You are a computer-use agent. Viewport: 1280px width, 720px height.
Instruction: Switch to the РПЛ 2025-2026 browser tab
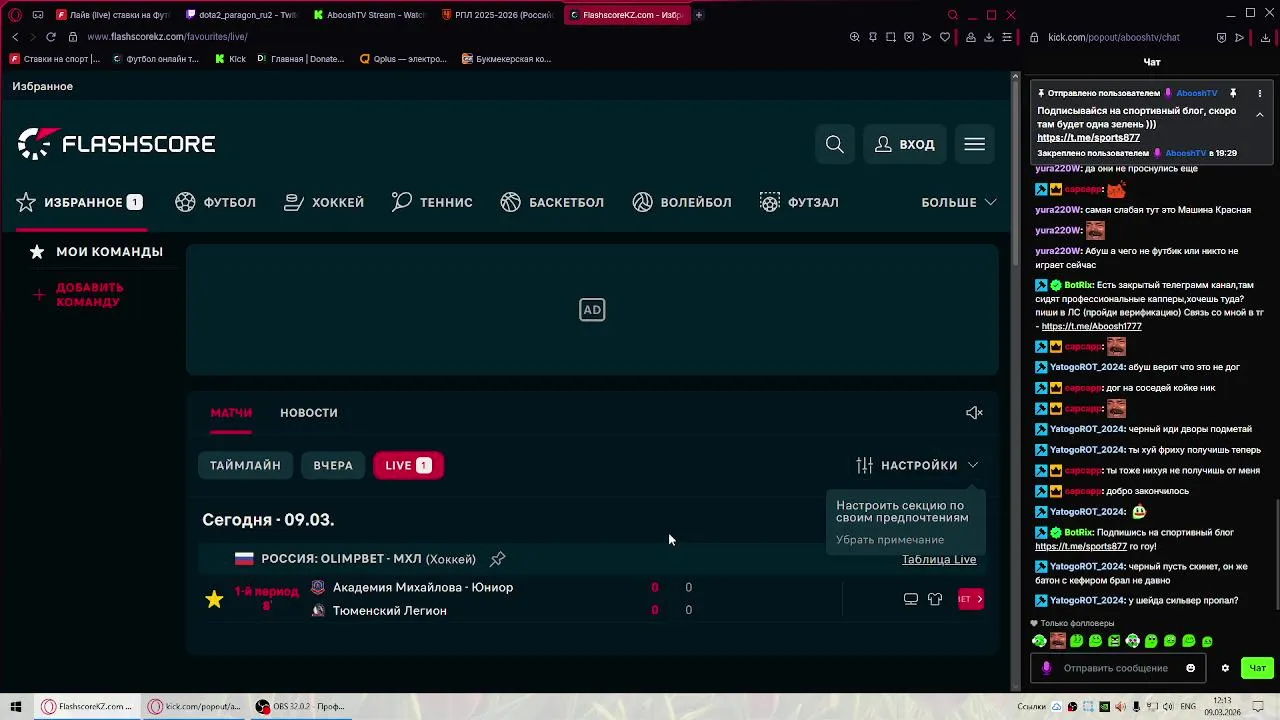(x=497, y=15)
